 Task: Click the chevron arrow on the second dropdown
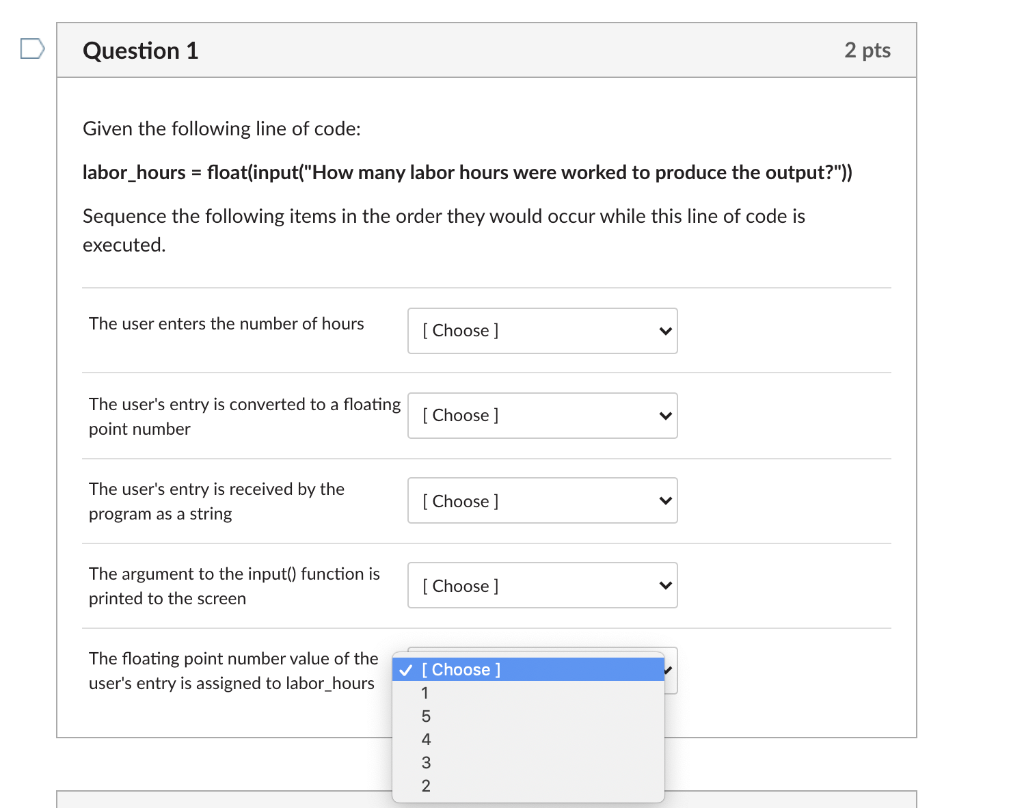(x=665, y=416)
